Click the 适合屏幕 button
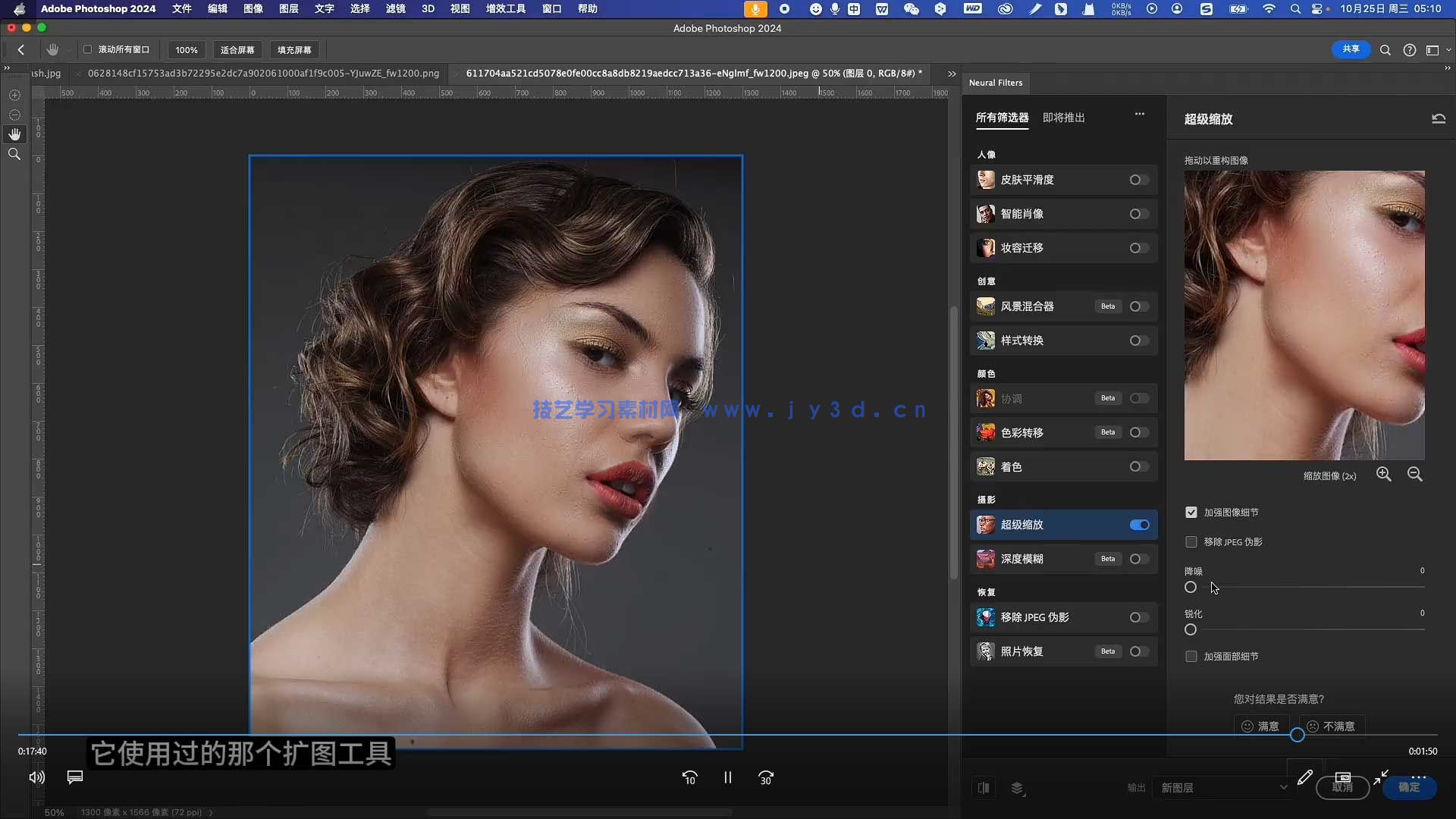The height and width of the screenshot is (819, 1456). pyautogui.click(x=237, y=50)
